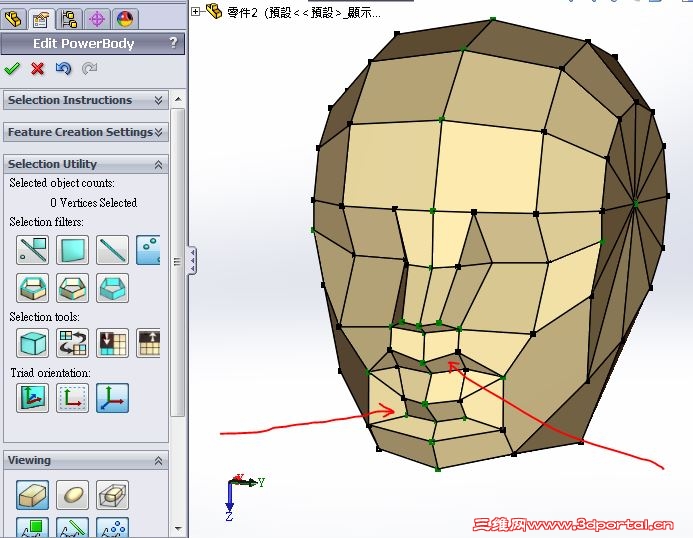Open the ConfigurationManager tab
This screenshot has height=538, width=693.
69,19
